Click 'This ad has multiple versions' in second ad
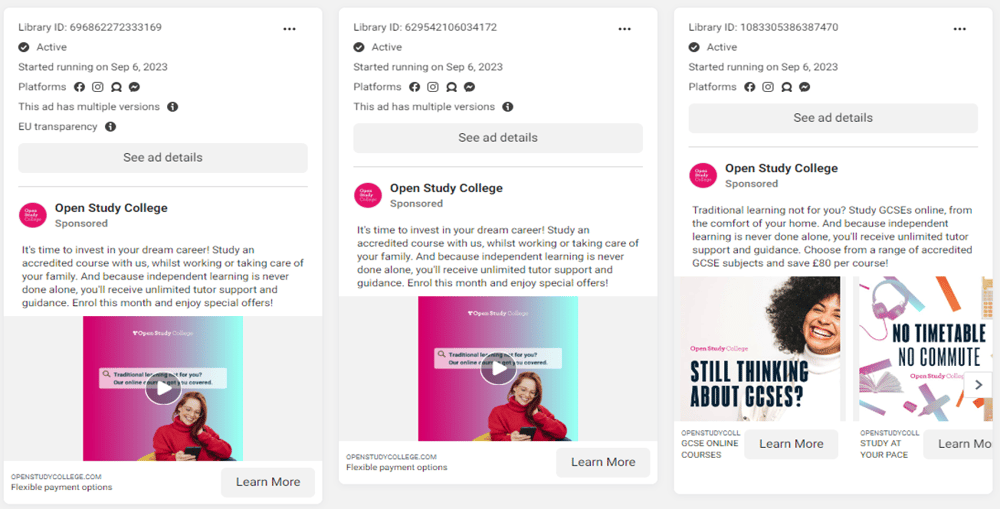This screenshot has width=1000, height=509. click(x=424, y=107)
